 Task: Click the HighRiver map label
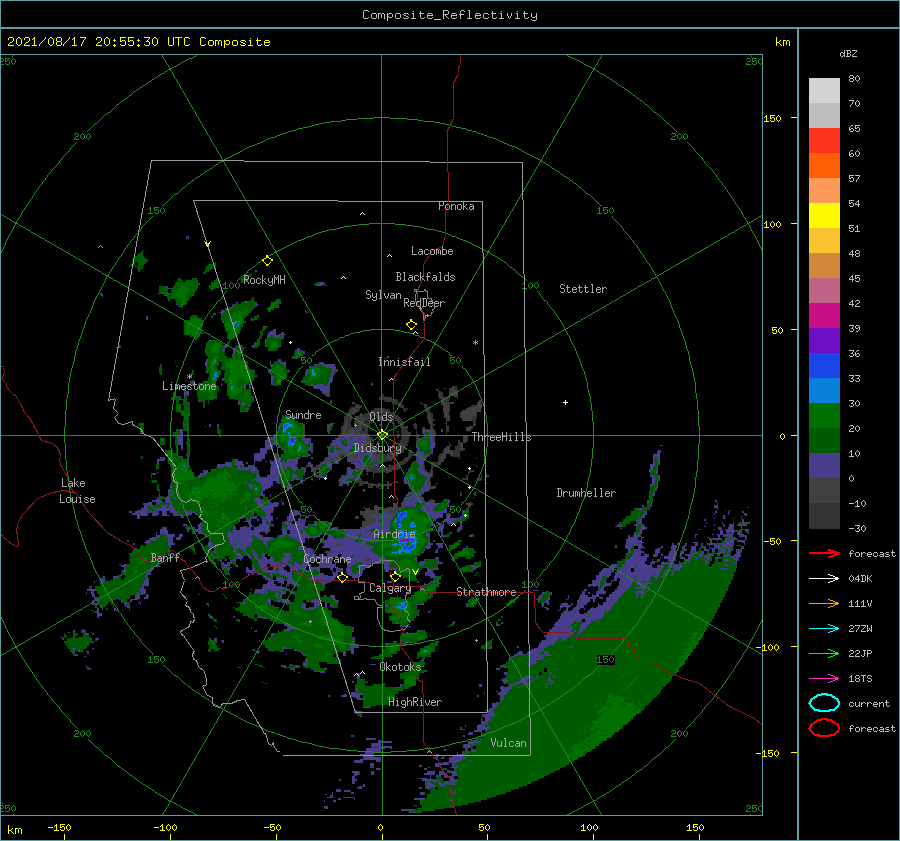(x=415, y=702)
